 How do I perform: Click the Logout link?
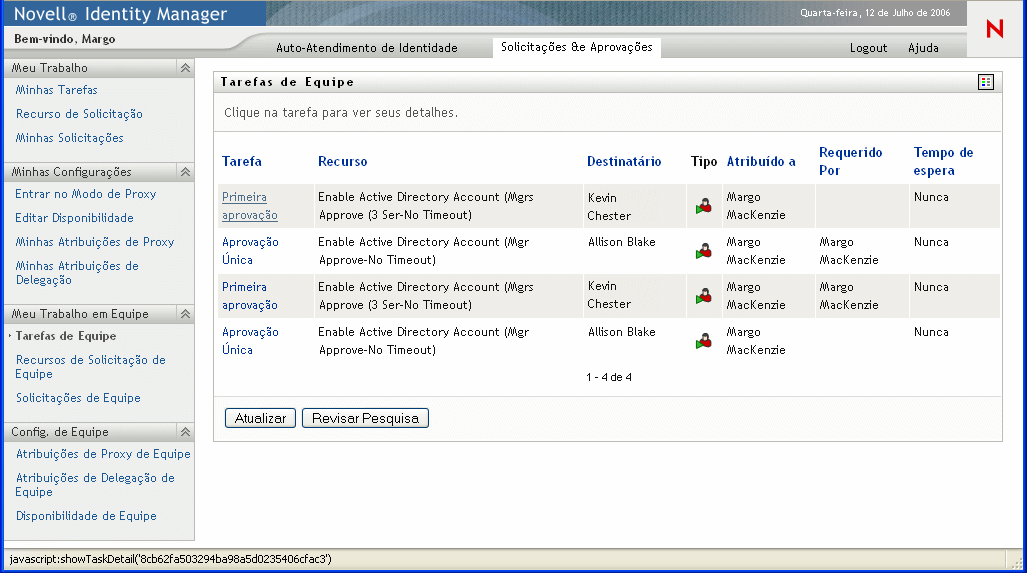point(868,48)
